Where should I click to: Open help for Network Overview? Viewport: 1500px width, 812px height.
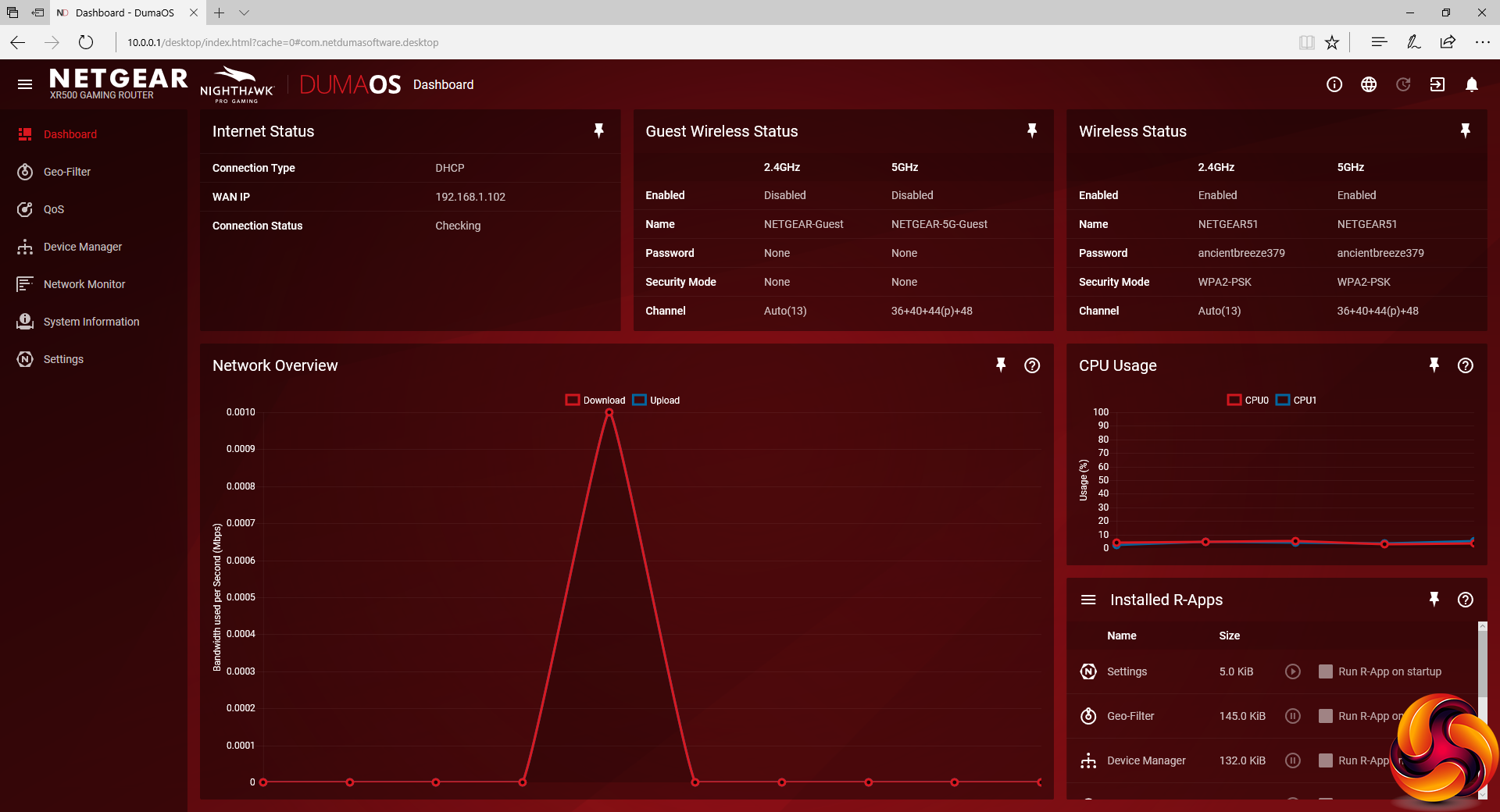coord(1032,365)
